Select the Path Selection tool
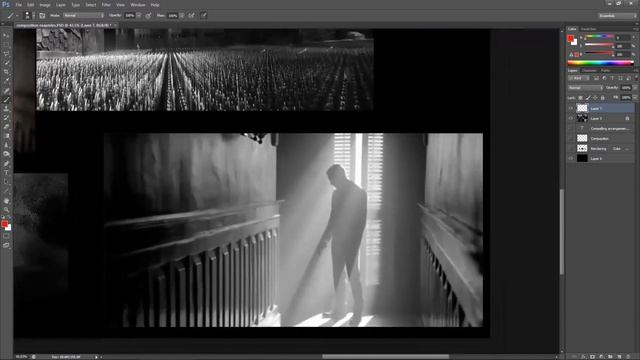Image resolution: width=640 pixels, height=360 pixels. pyautogui.click(x=6, y=182)
